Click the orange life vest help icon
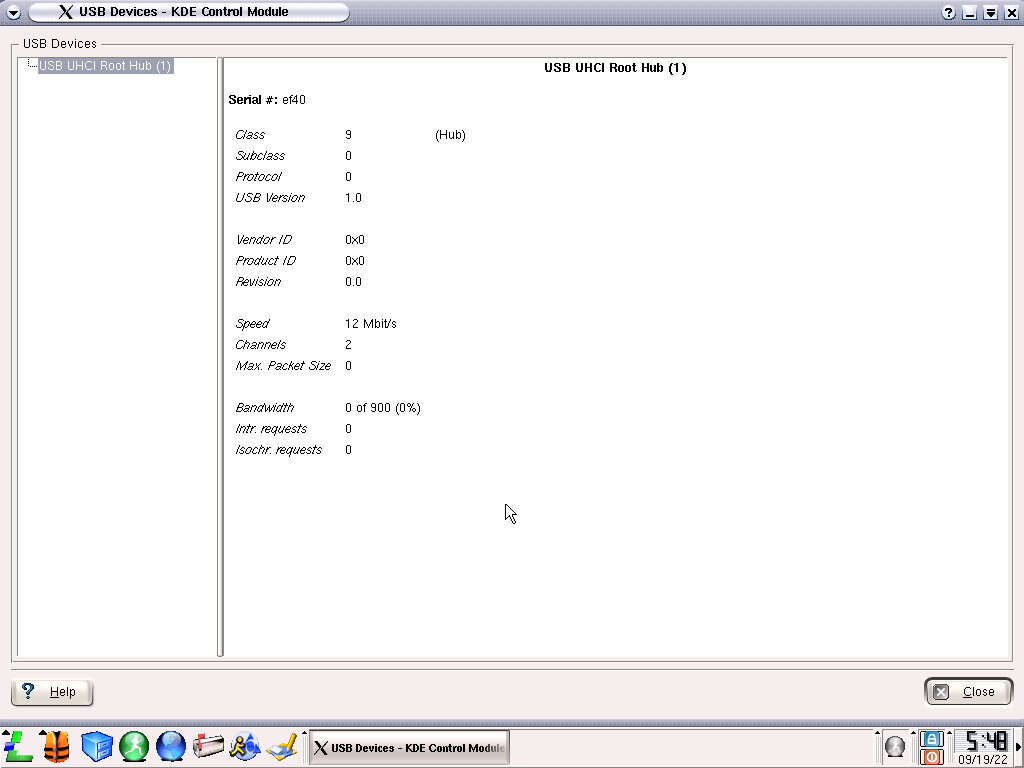Image resolution: width=1024 pixels, height=768 pixels. coord(56,747)
